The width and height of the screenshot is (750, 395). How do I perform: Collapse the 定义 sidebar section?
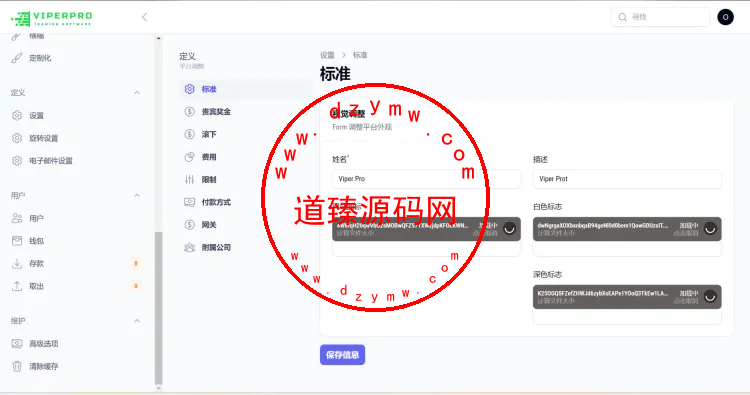[x=137, y=92]
